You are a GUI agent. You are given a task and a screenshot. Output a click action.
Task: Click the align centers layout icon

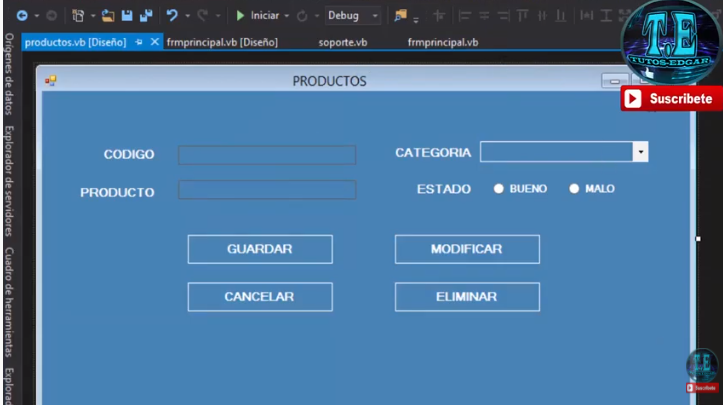tap(484, 16)
